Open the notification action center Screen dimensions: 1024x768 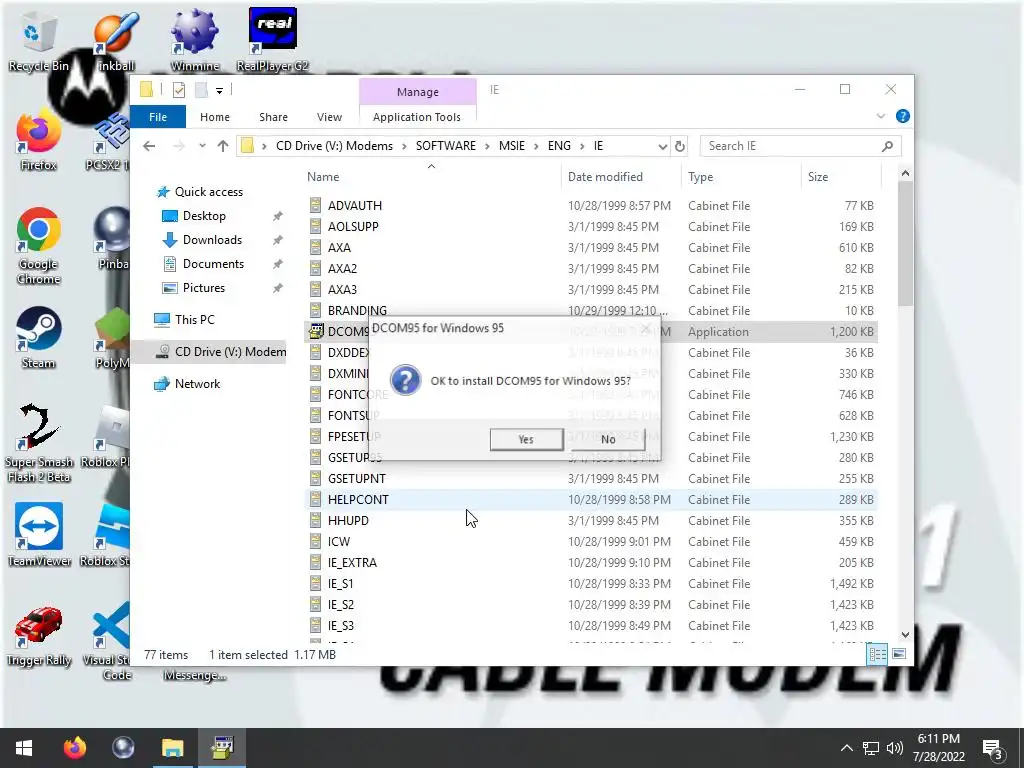[x=993, y=750]
